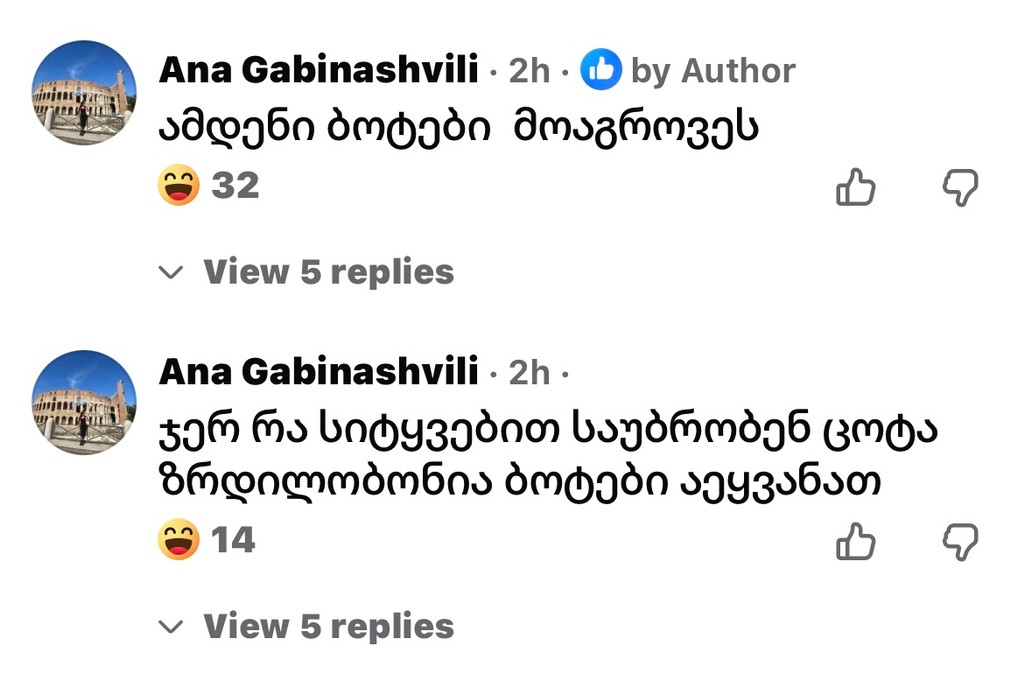
Task: Open the Colosseum avatar on the top comment
Action: [x=84, y=92]
